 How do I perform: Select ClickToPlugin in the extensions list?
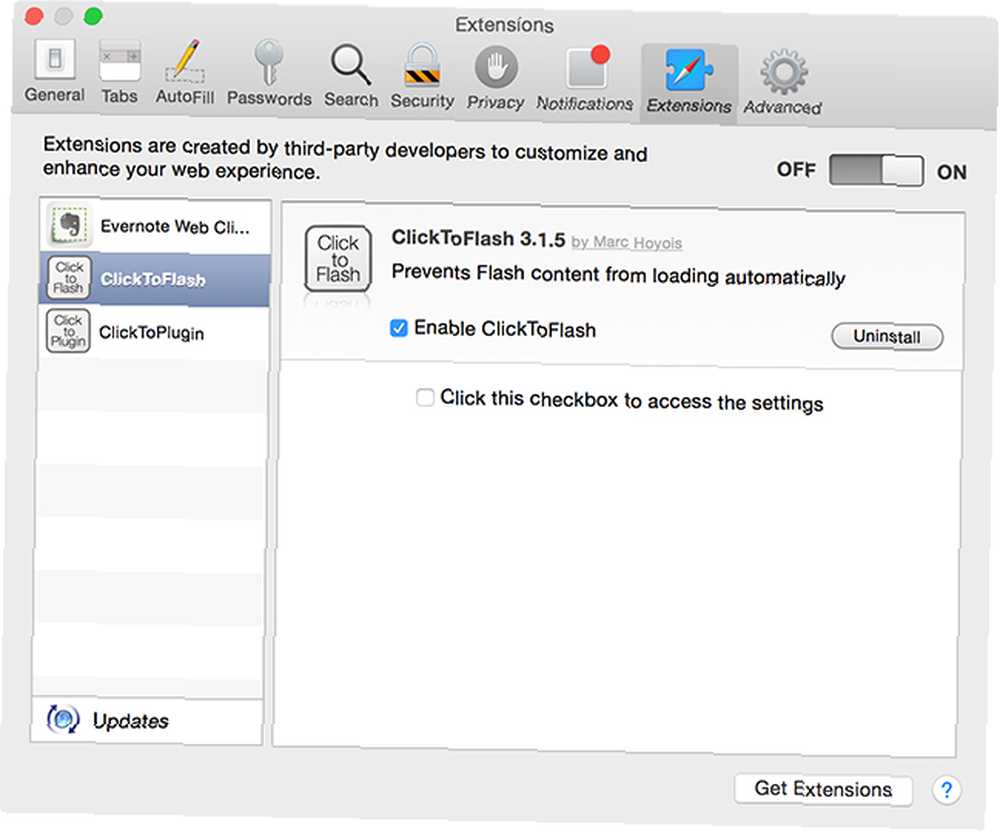pos(154,332)
